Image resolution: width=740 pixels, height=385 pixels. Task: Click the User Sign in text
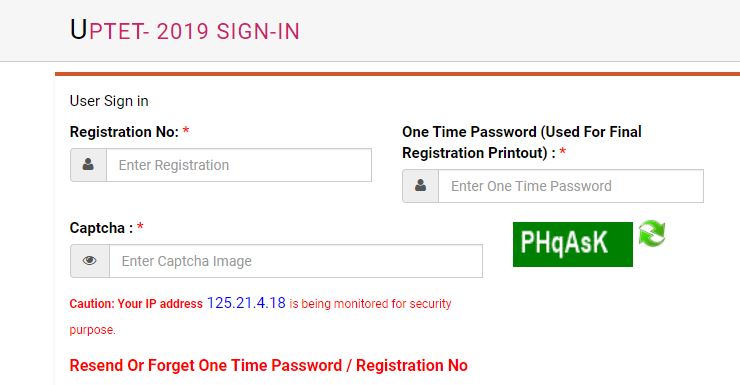(x=109, y=101)
